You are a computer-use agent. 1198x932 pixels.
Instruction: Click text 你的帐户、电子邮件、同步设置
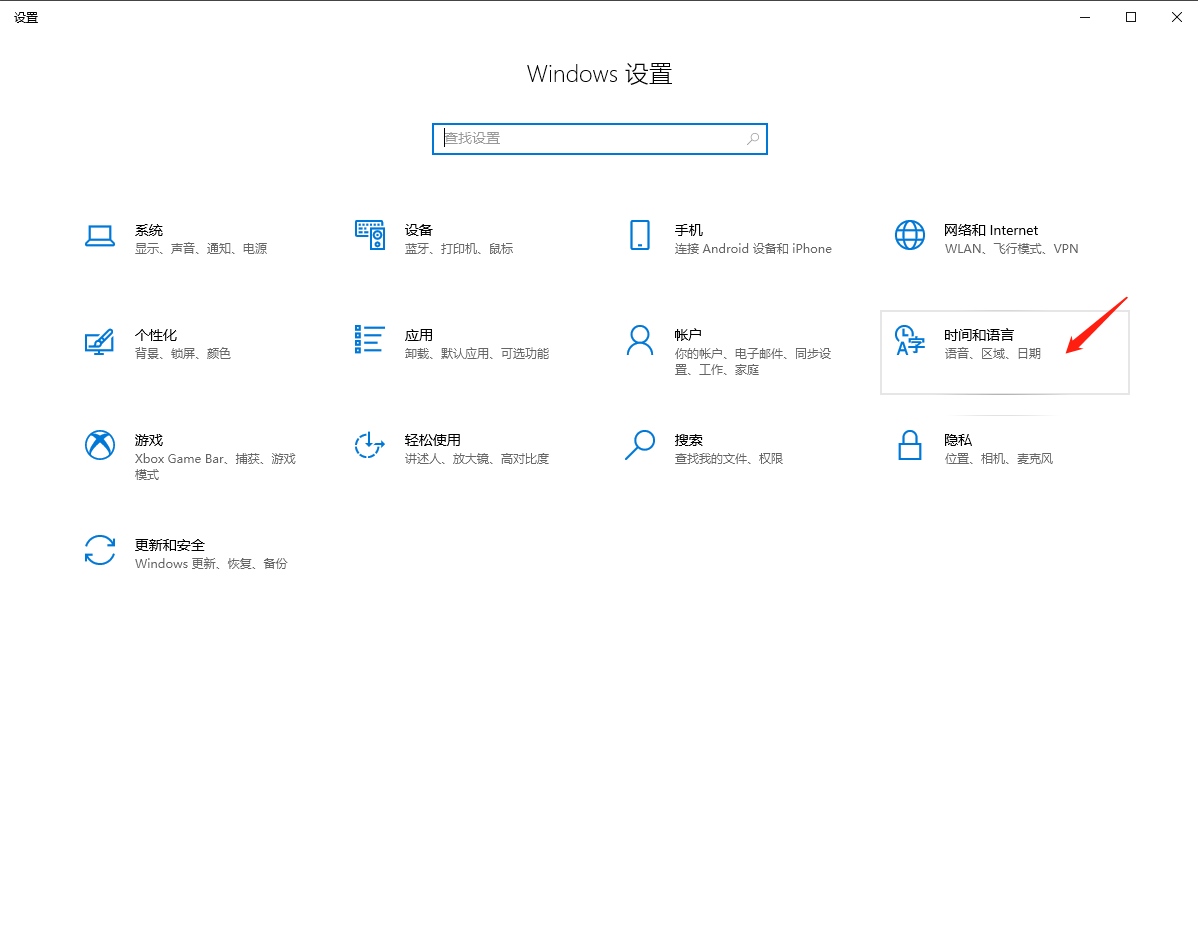point(753,361)
